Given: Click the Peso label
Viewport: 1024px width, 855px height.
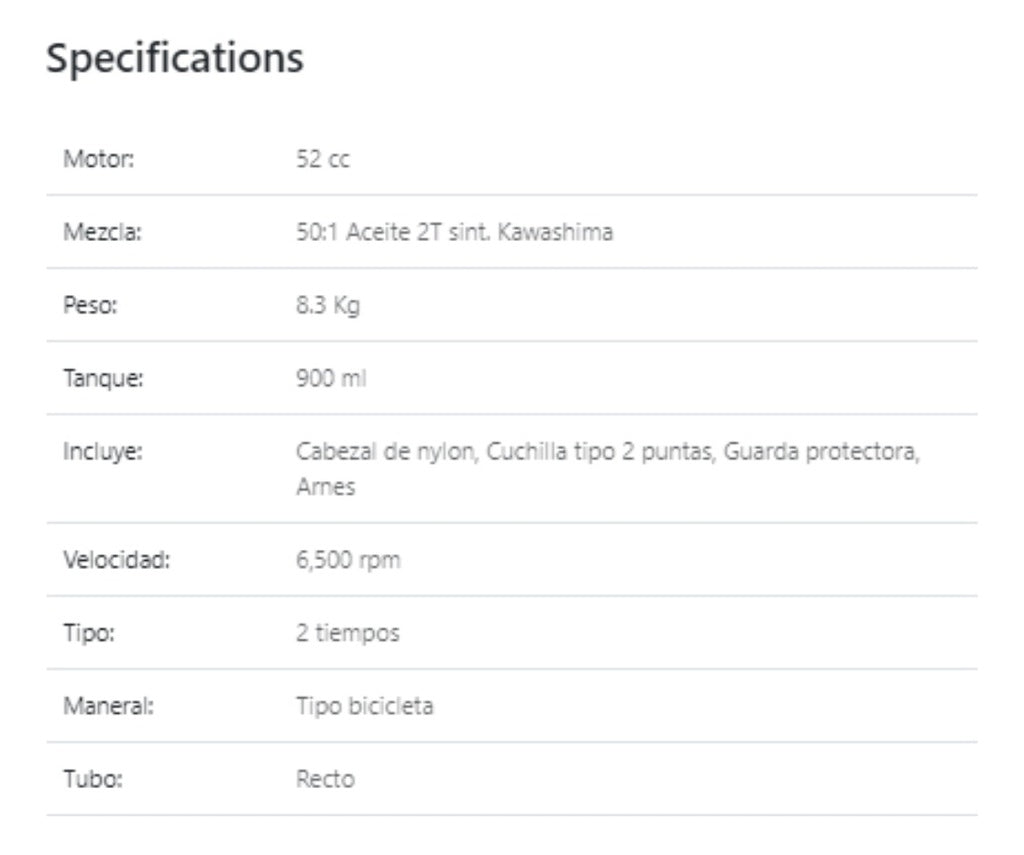Looking at the screenshot, I should pos(91,305).
